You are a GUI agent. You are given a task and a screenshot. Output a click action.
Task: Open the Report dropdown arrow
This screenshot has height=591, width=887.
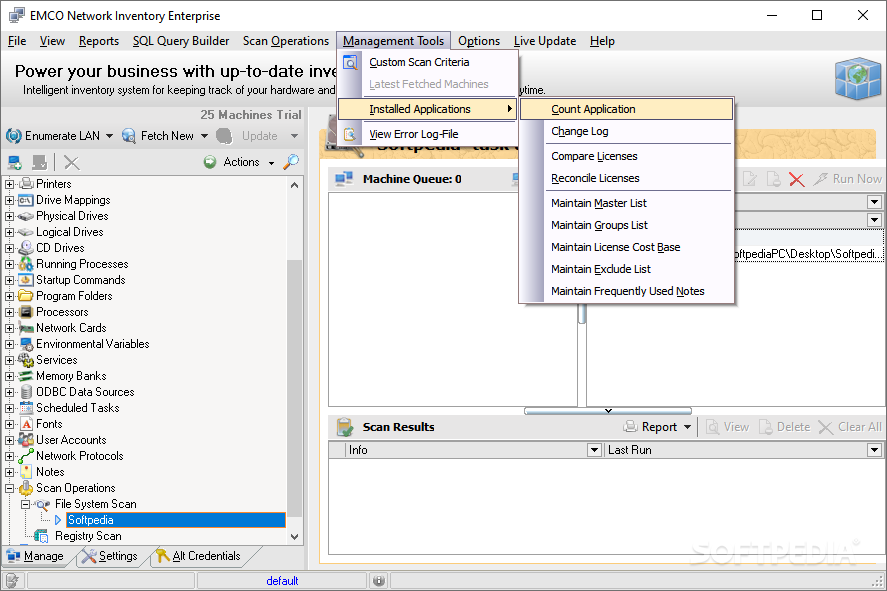(687, 427)
